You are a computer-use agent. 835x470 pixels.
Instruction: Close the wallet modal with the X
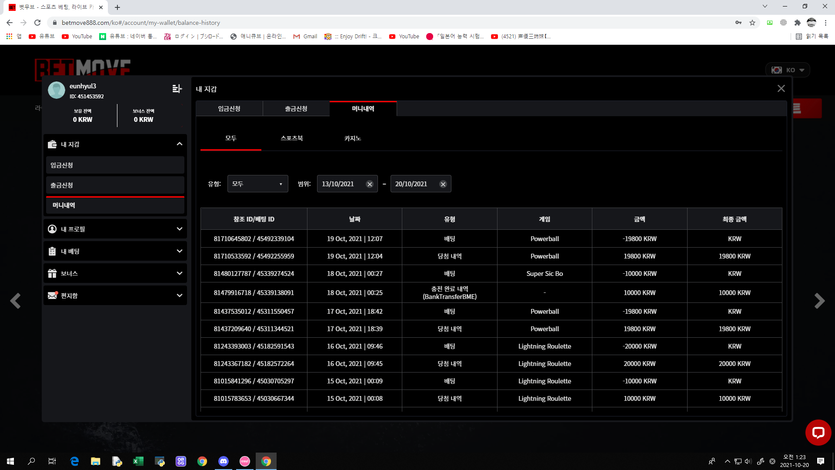781,88
